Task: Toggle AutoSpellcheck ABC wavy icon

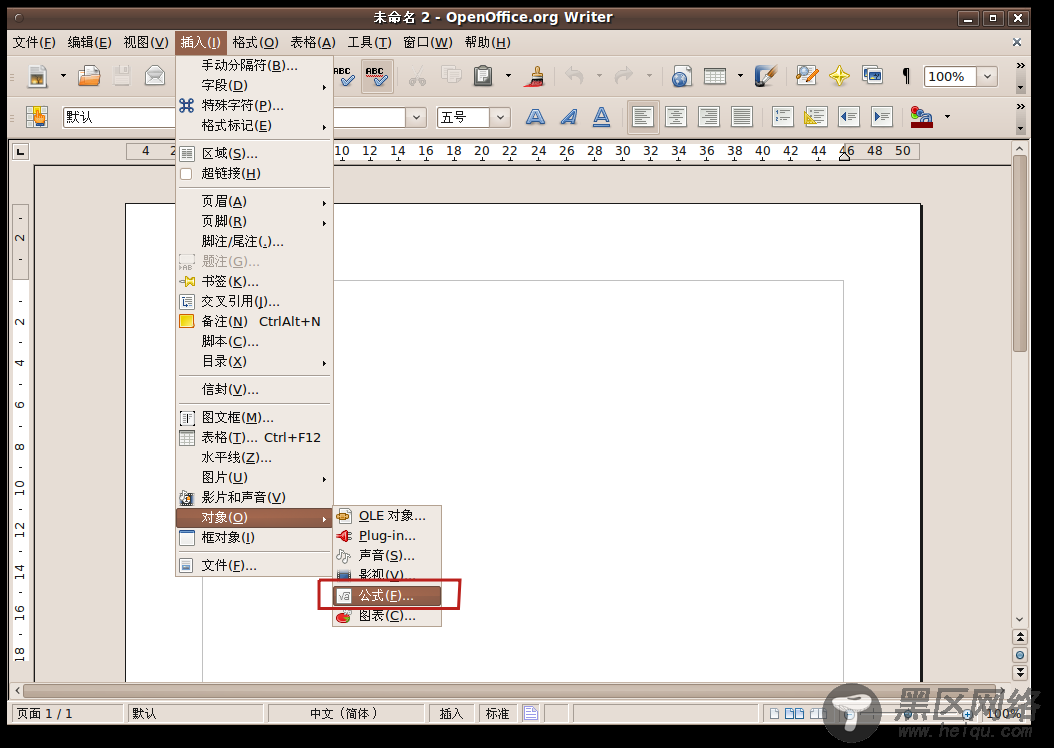Action: pyautogui.click(x=376, y=76)
